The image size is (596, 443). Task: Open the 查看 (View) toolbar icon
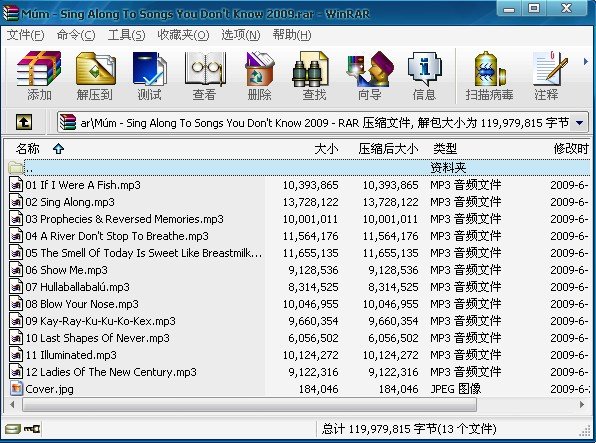pos(204,76)
